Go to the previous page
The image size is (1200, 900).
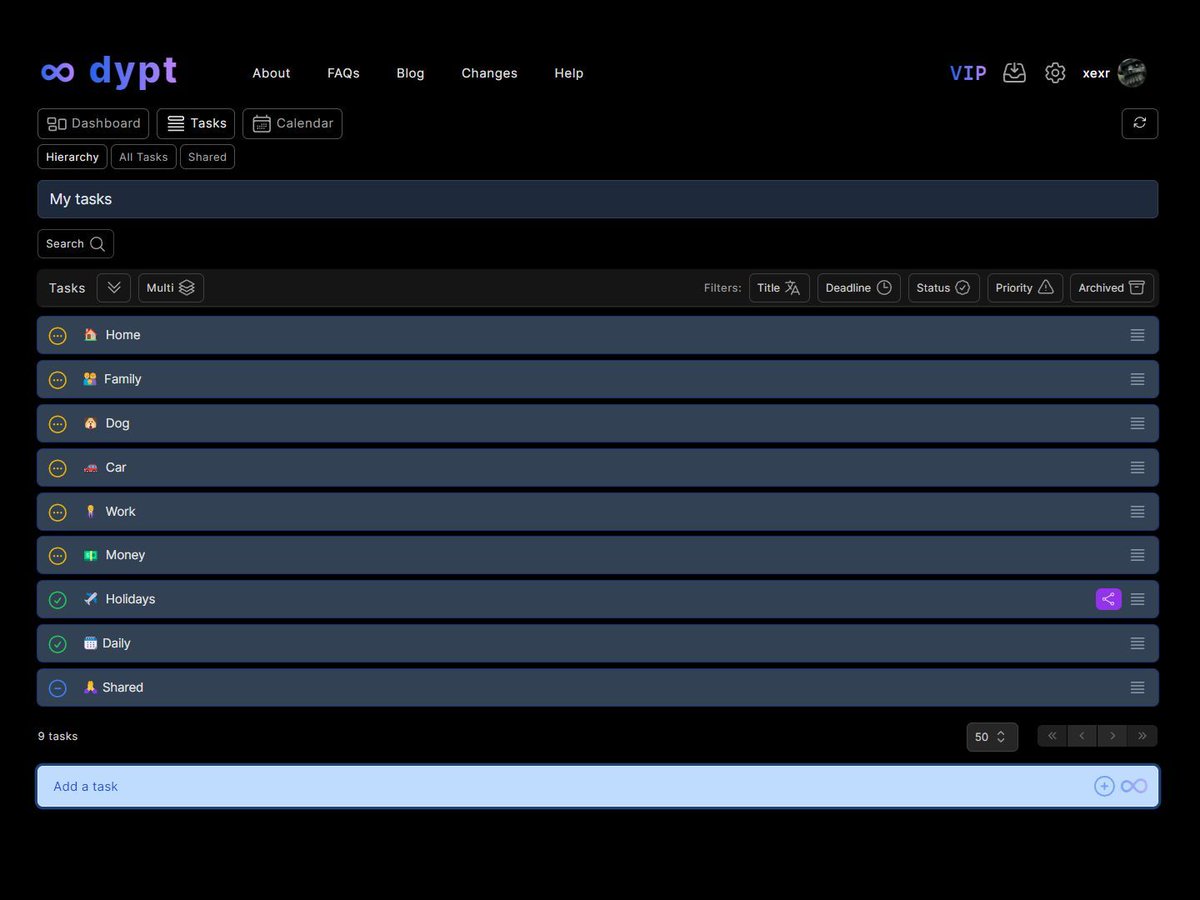[1082, 736]
